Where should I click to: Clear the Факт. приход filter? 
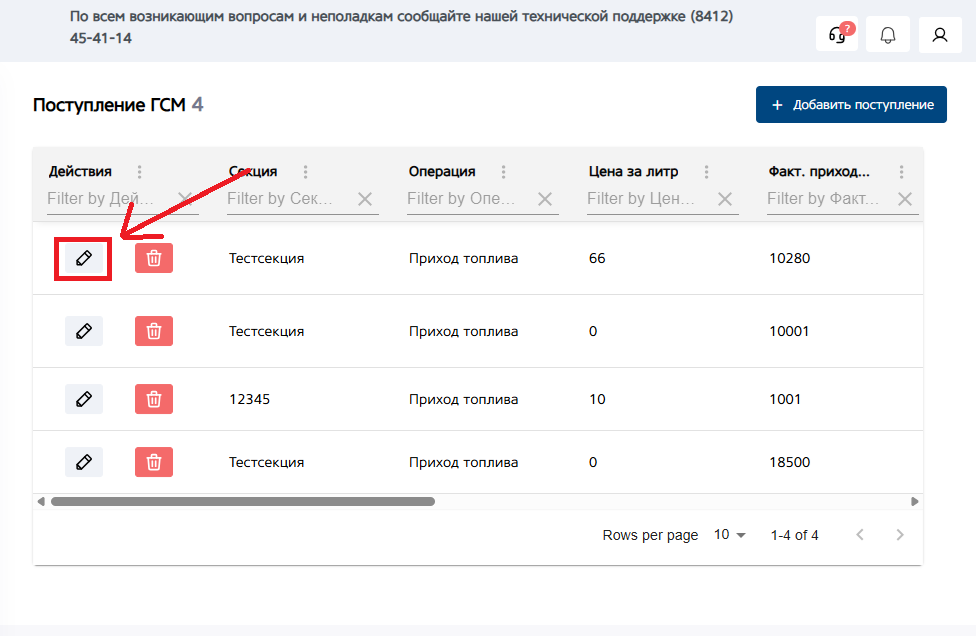tap(904, 199)
